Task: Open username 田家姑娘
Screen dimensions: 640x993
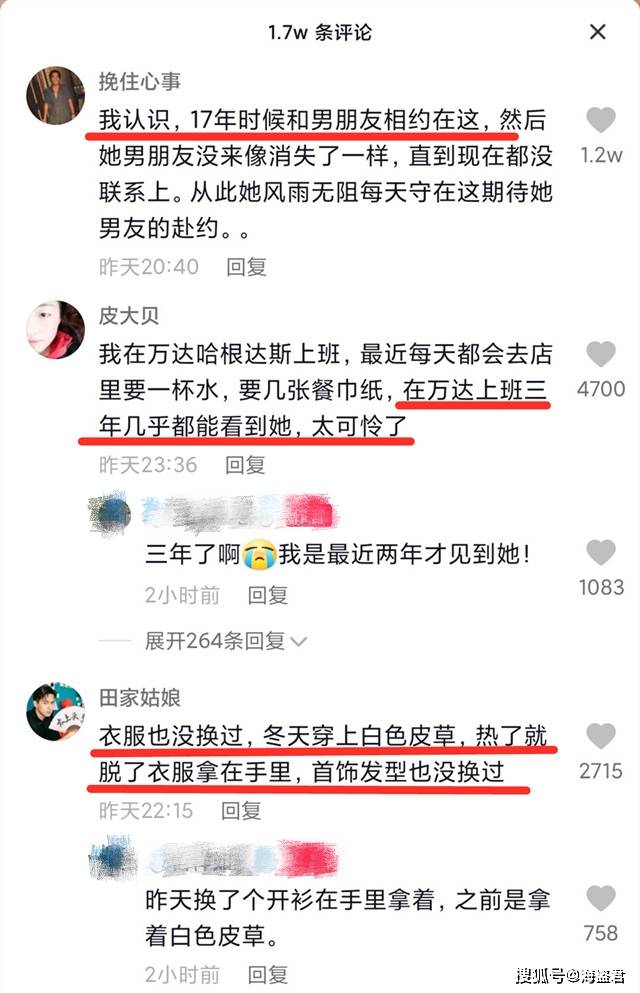Action: [139, 697]
